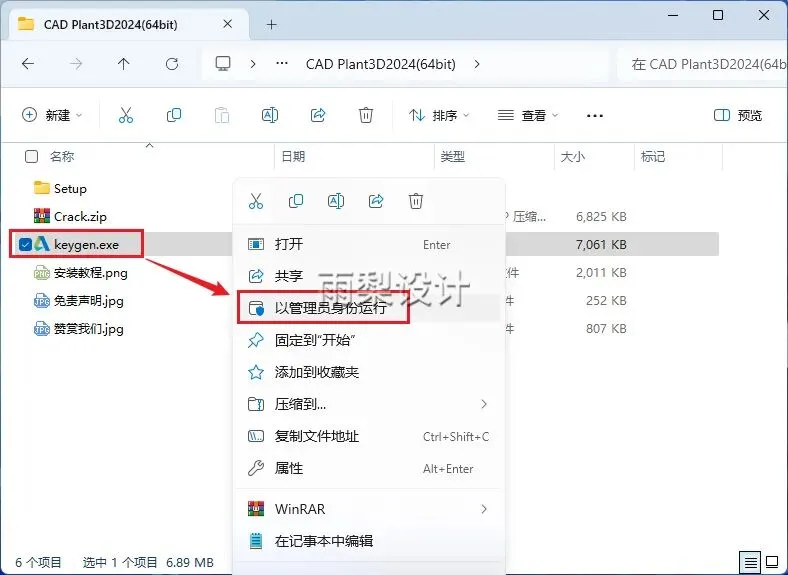Click the Share icon in the context menu
The width and height of the screenshot is (788, 575).
pyautogui.click(x=376, y=202)
